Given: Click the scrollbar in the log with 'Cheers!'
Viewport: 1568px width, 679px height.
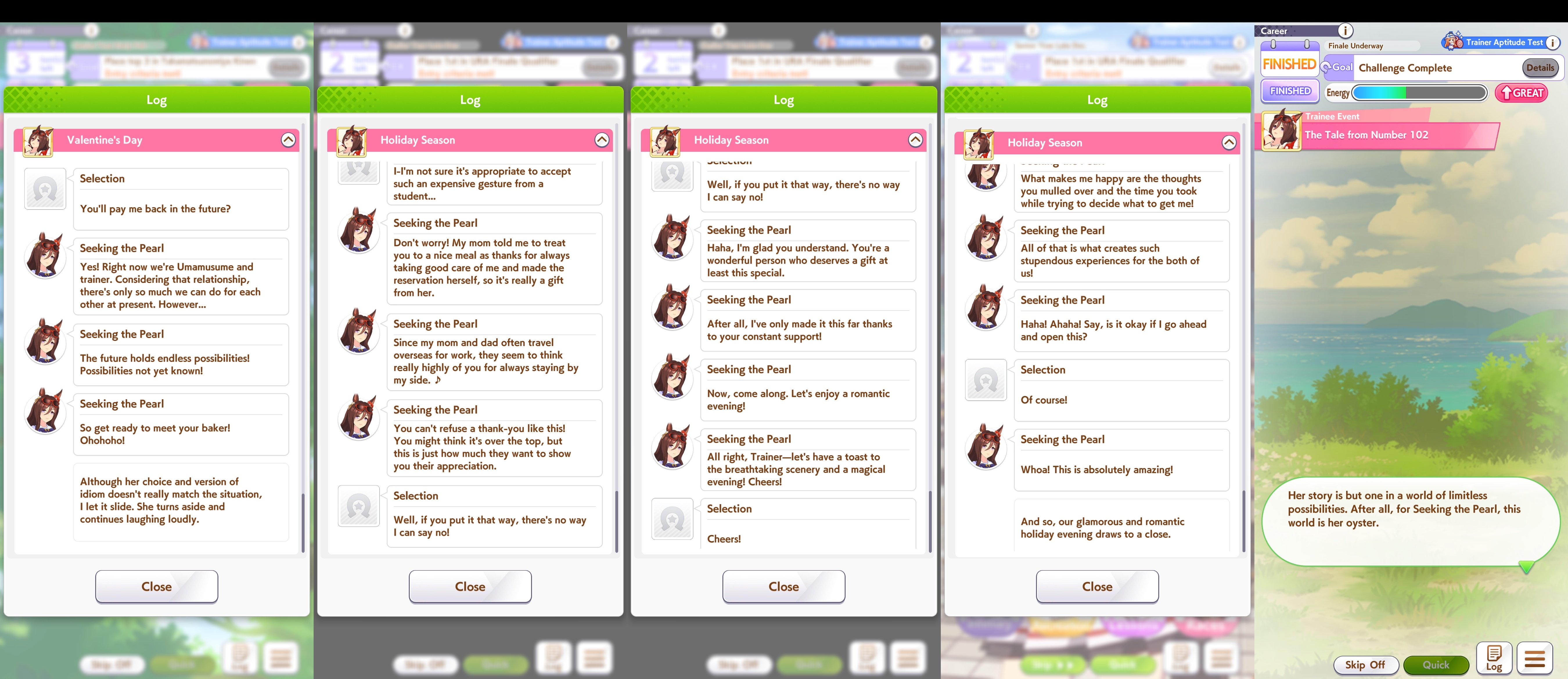Looking at the screenshot, I should coord(930,522).
